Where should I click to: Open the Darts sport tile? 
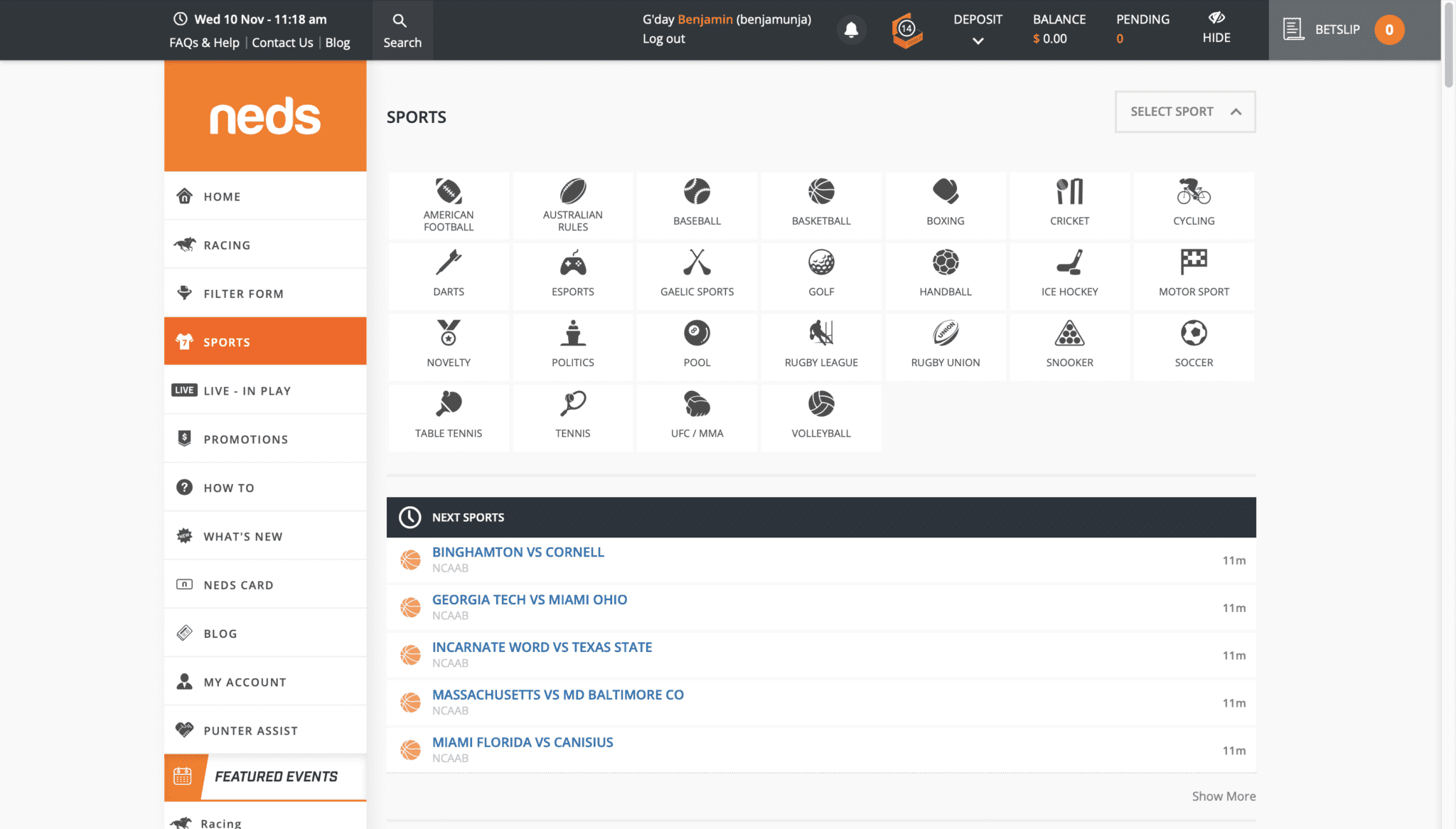click(449, 276)
